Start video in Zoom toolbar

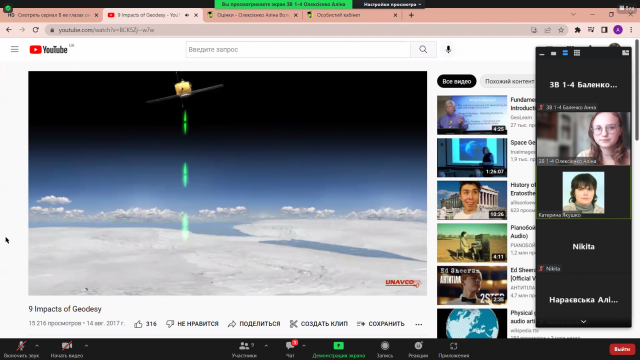click(67, 349)
